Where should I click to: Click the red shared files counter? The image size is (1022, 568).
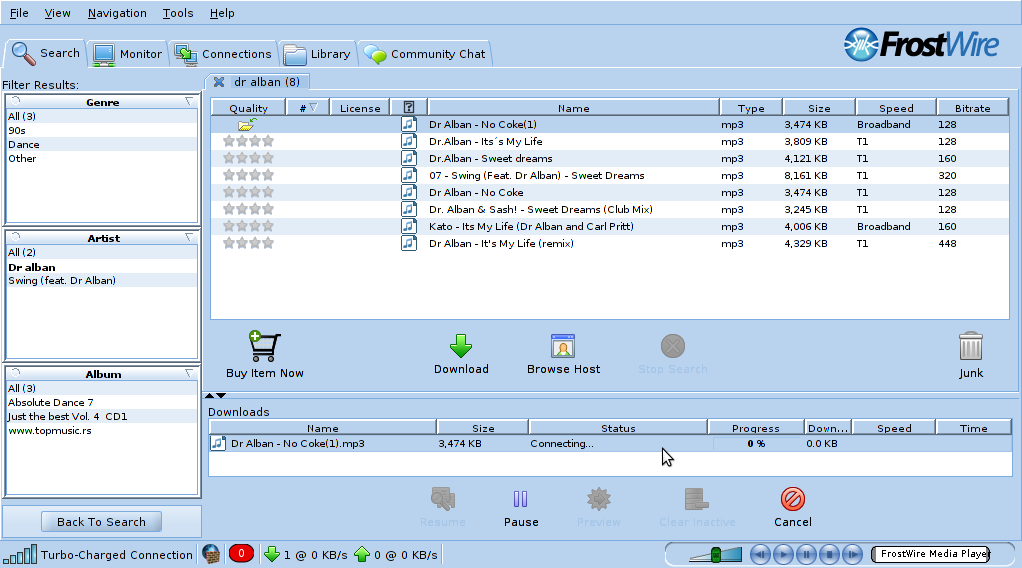pos(241,554)
